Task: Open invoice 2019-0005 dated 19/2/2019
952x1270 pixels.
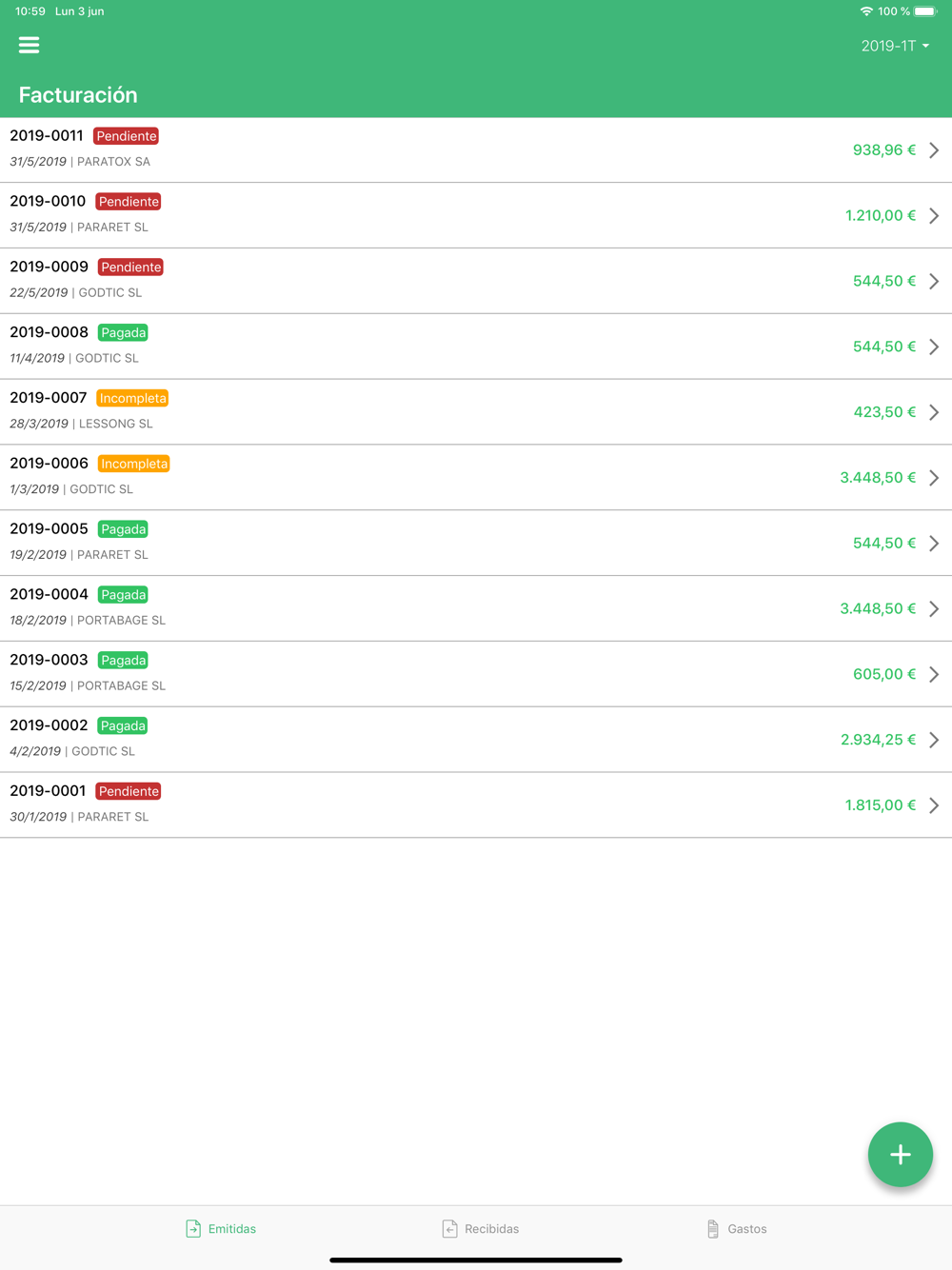Action: (476, 543)
